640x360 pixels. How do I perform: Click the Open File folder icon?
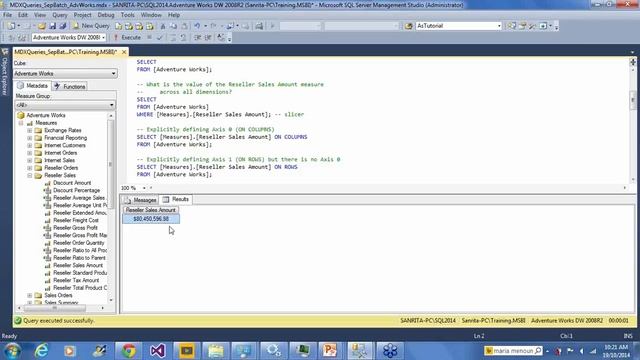coord(42,26)
